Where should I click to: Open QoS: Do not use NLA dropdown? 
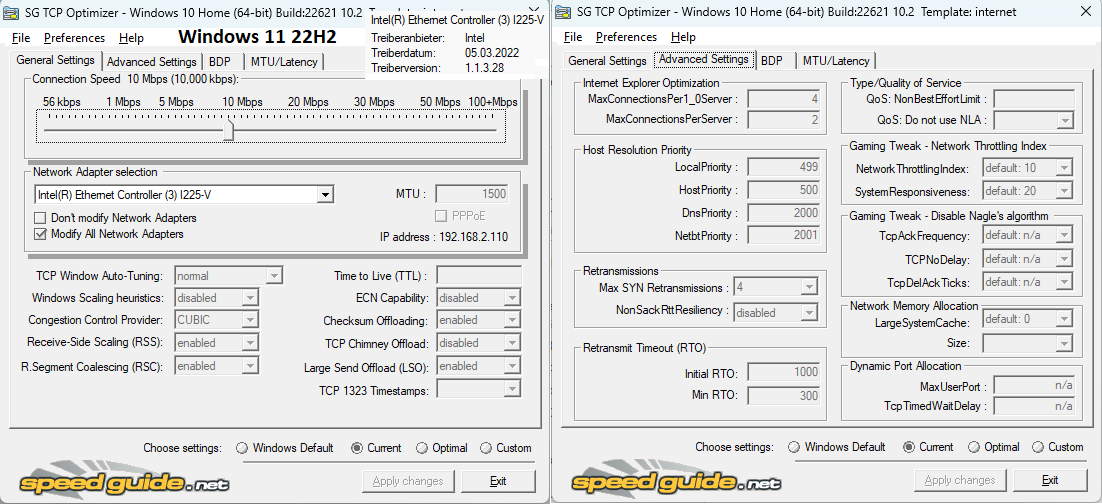click(1065, 121)
